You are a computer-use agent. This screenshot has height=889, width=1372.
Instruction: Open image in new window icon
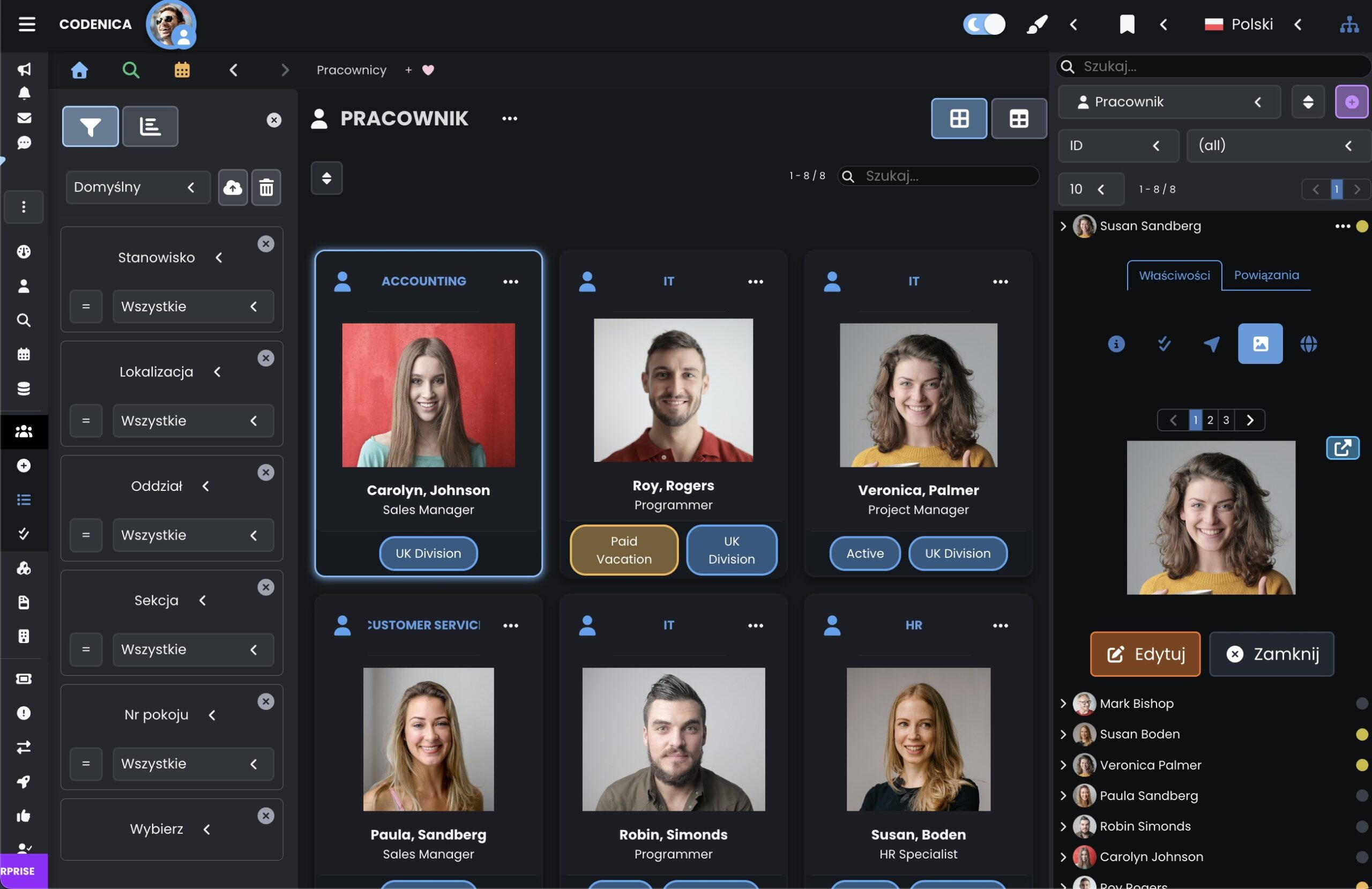(x=1342, y=448)
